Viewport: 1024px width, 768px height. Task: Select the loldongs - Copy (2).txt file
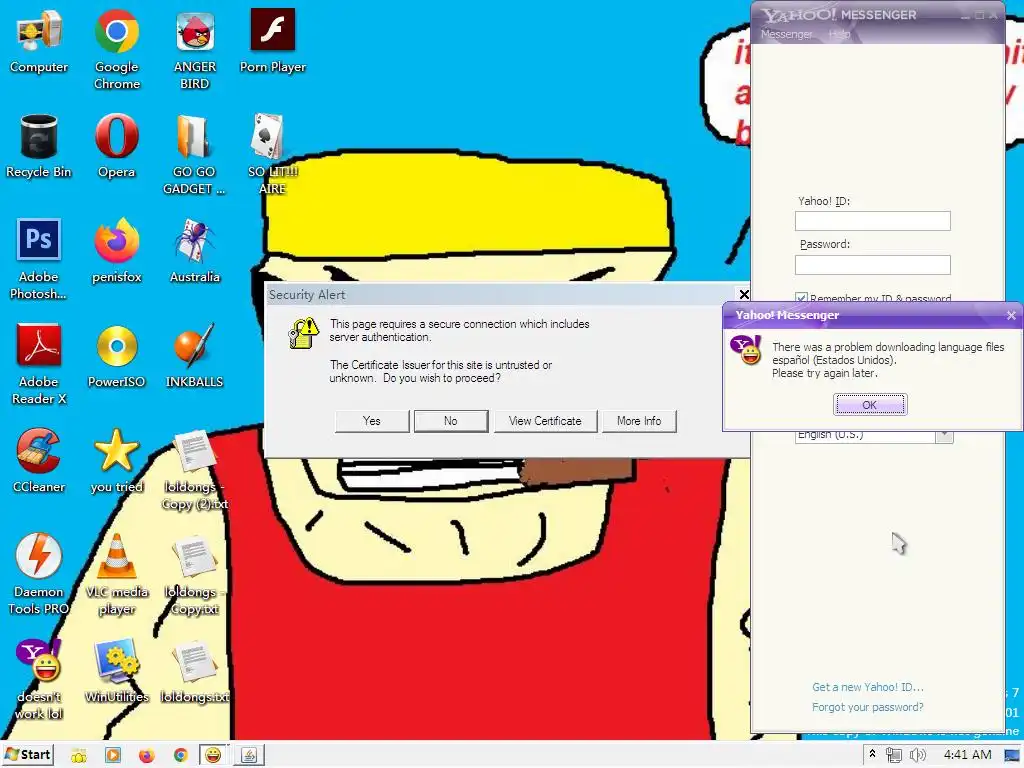click(195, 470)
